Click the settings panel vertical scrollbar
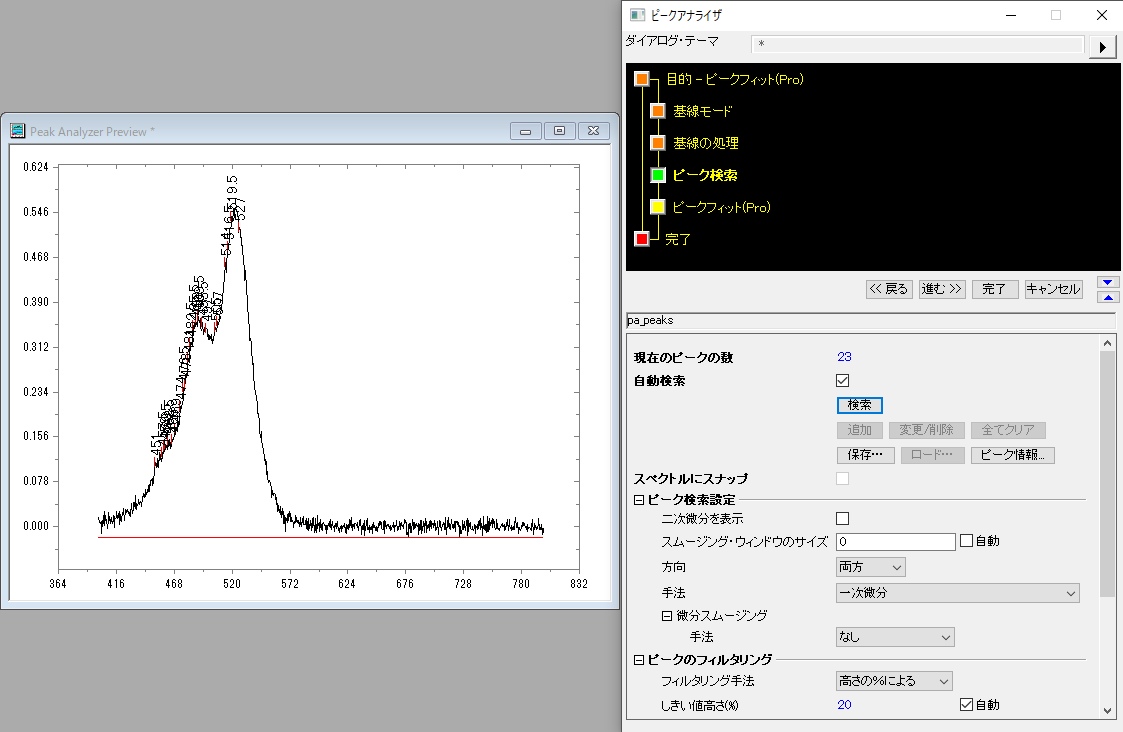 1107,470
